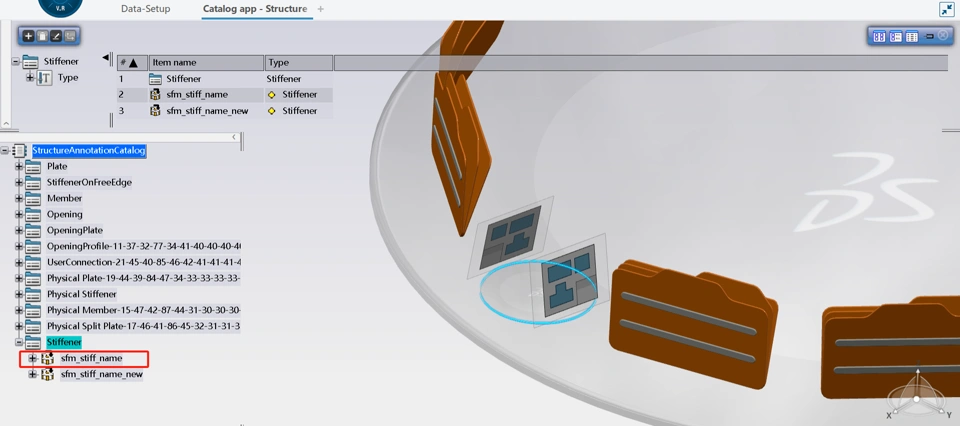
Task: Click the large orange folder in carousel center
Action: tap(693, 323)
